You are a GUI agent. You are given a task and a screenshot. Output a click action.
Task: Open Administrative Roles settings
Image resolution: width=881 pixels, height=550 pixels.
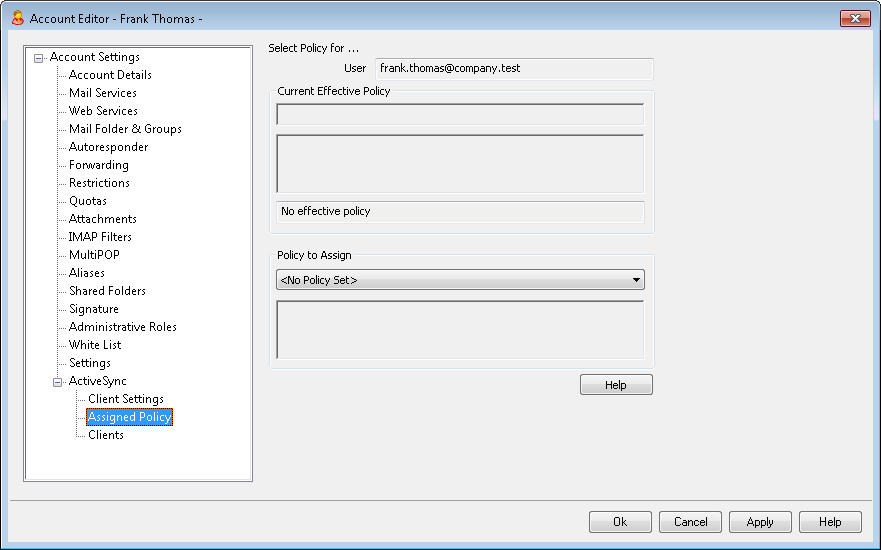click(122, 326)
